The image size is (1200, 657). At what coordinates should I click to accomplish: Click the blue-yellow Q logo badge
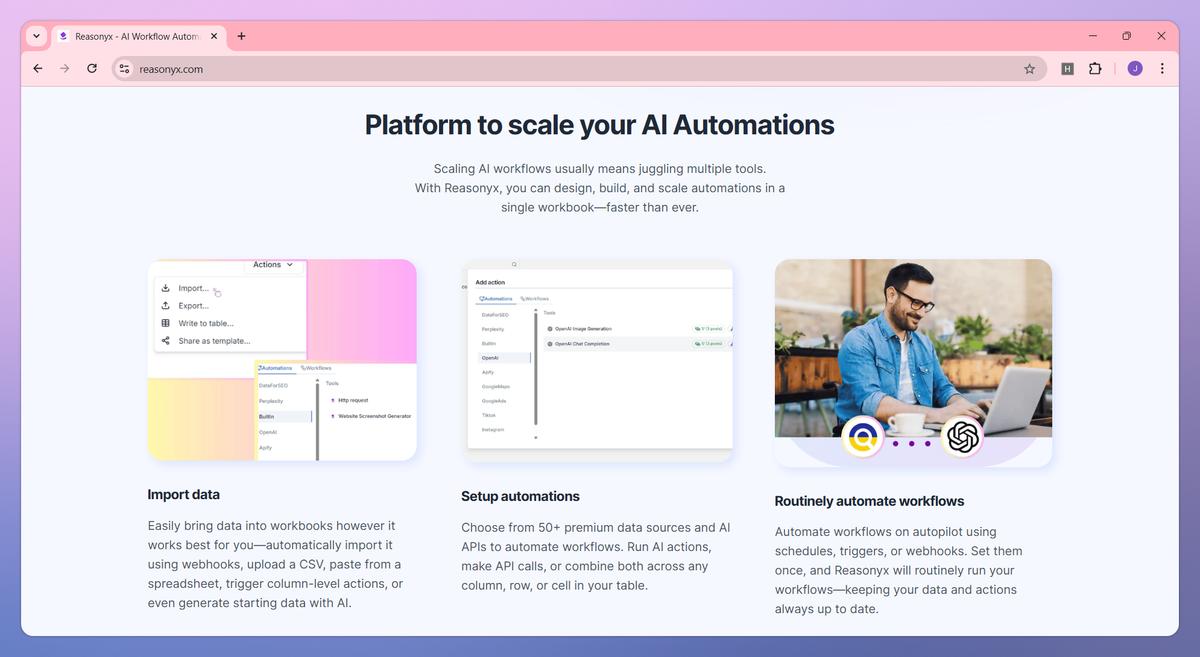(862, 437)
